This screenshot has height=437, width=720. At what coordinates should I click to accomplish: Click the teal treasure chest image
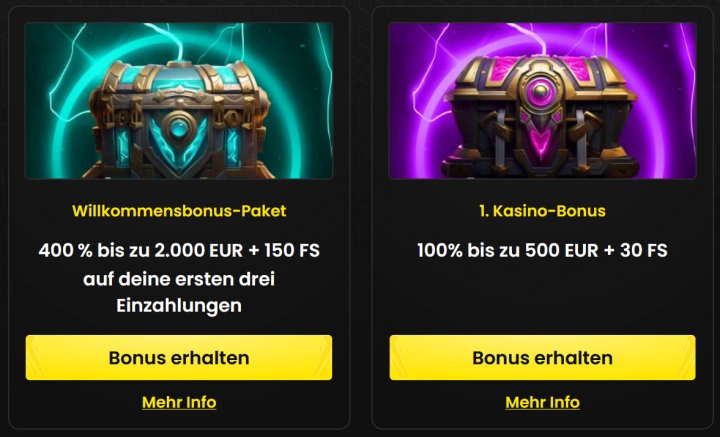[x=179, y=101]
